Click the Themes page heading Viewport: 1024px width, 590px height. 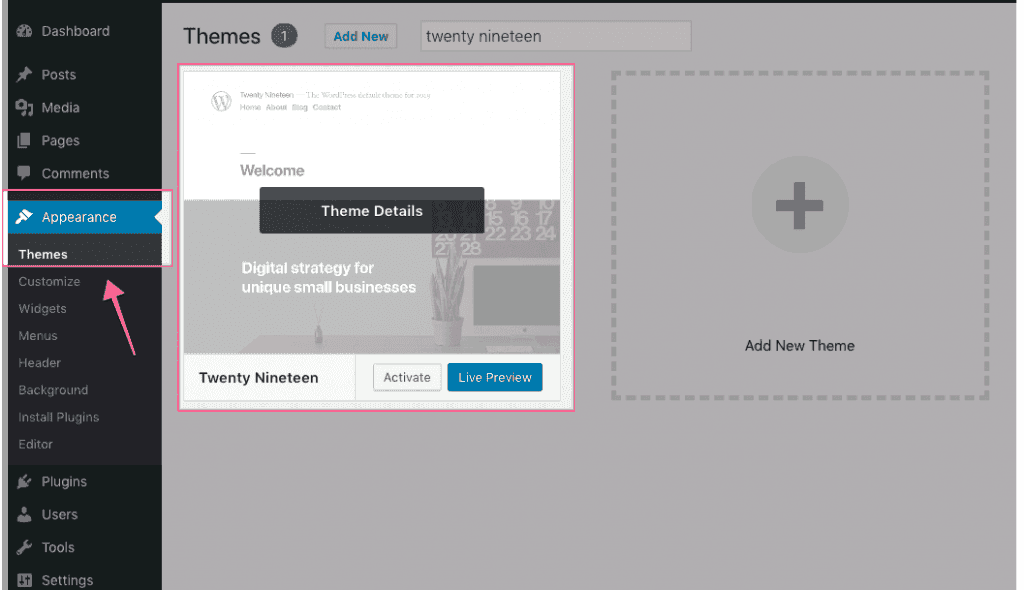(x=221, y=36)
